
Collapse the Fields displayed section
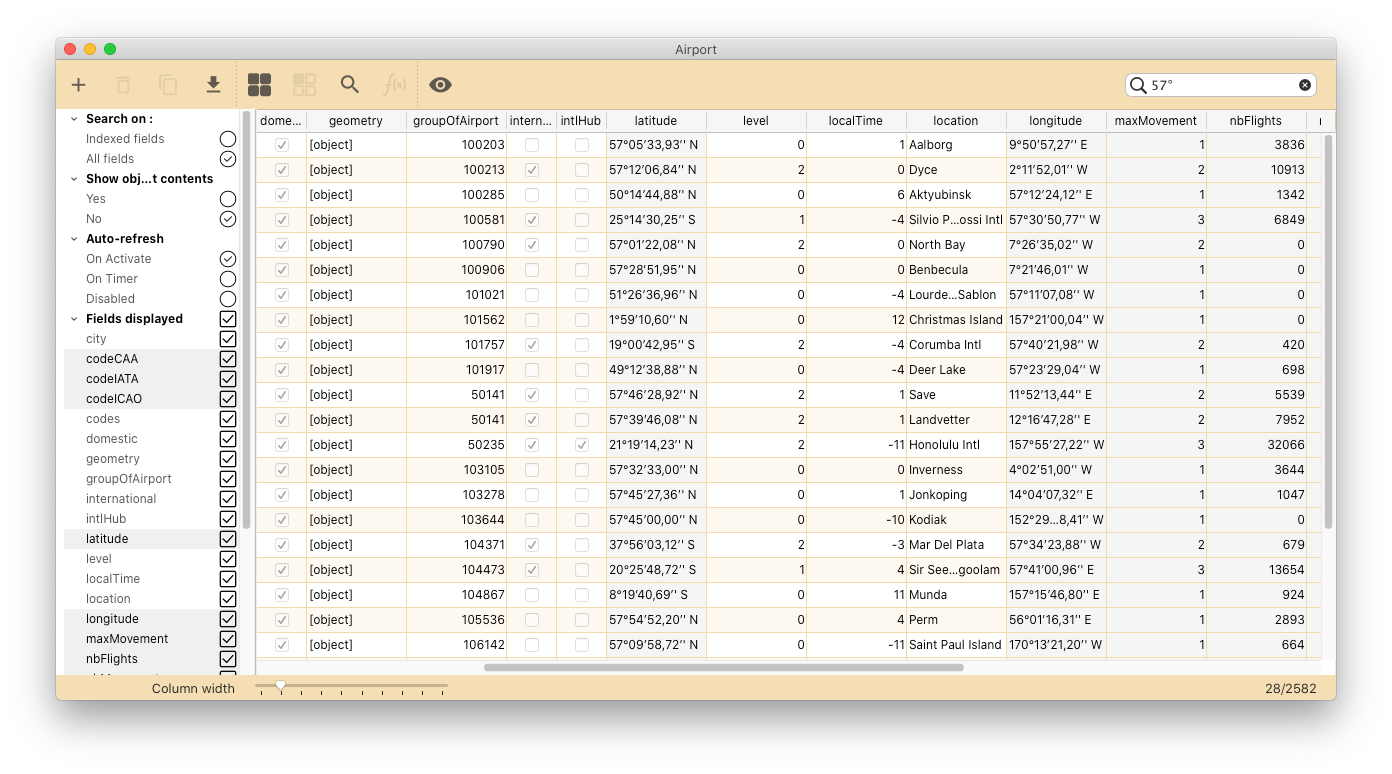(x=73, y=319)
